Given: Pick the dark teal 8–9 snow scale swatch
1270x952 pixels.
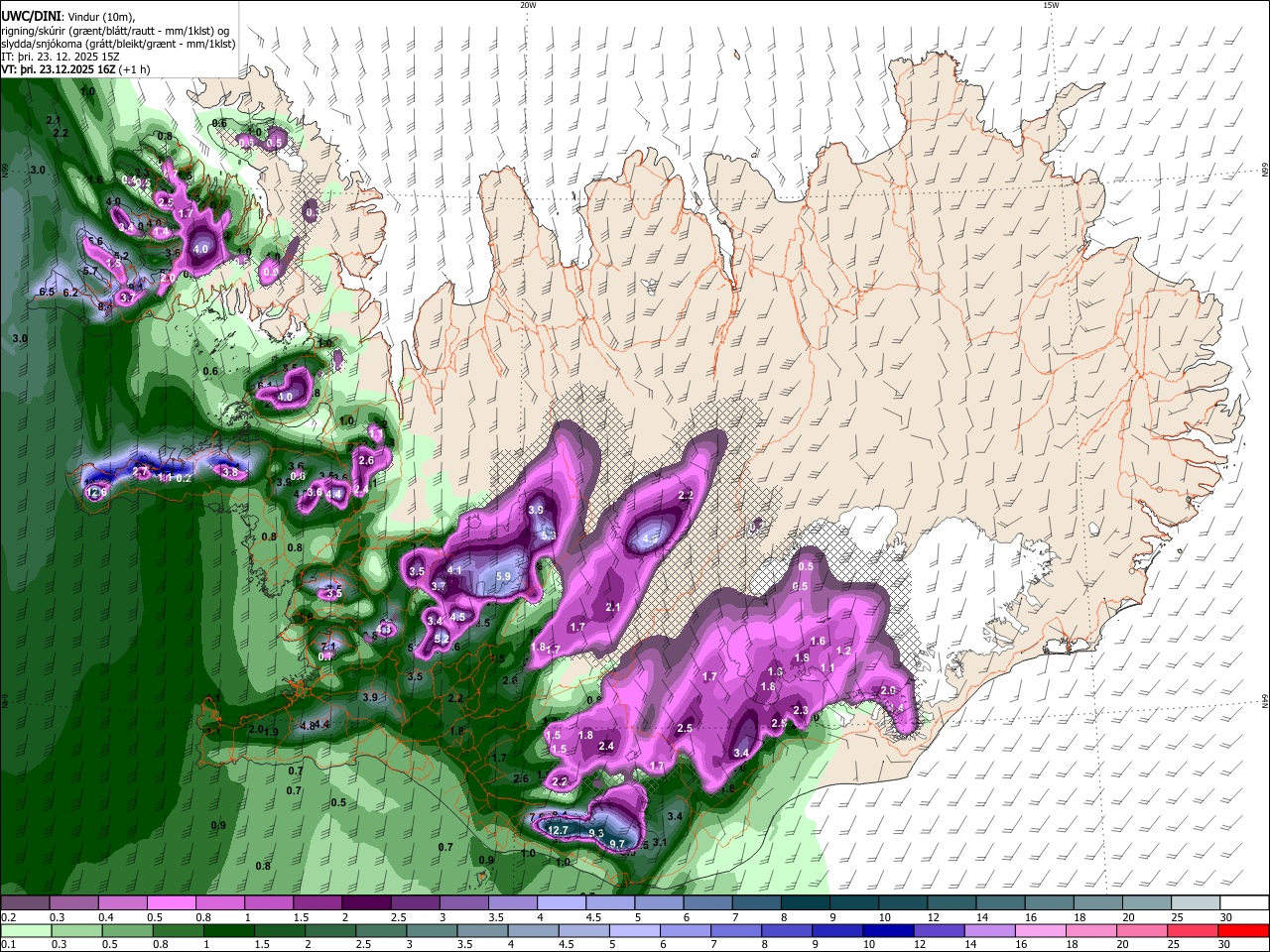Looking at the screenshot, I should 805,902.
